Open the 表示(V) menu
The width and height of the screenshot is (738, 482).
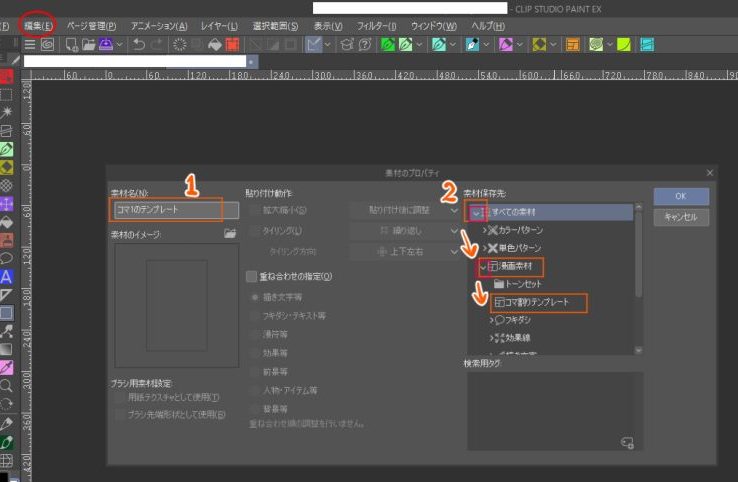[x=328, y=26]
